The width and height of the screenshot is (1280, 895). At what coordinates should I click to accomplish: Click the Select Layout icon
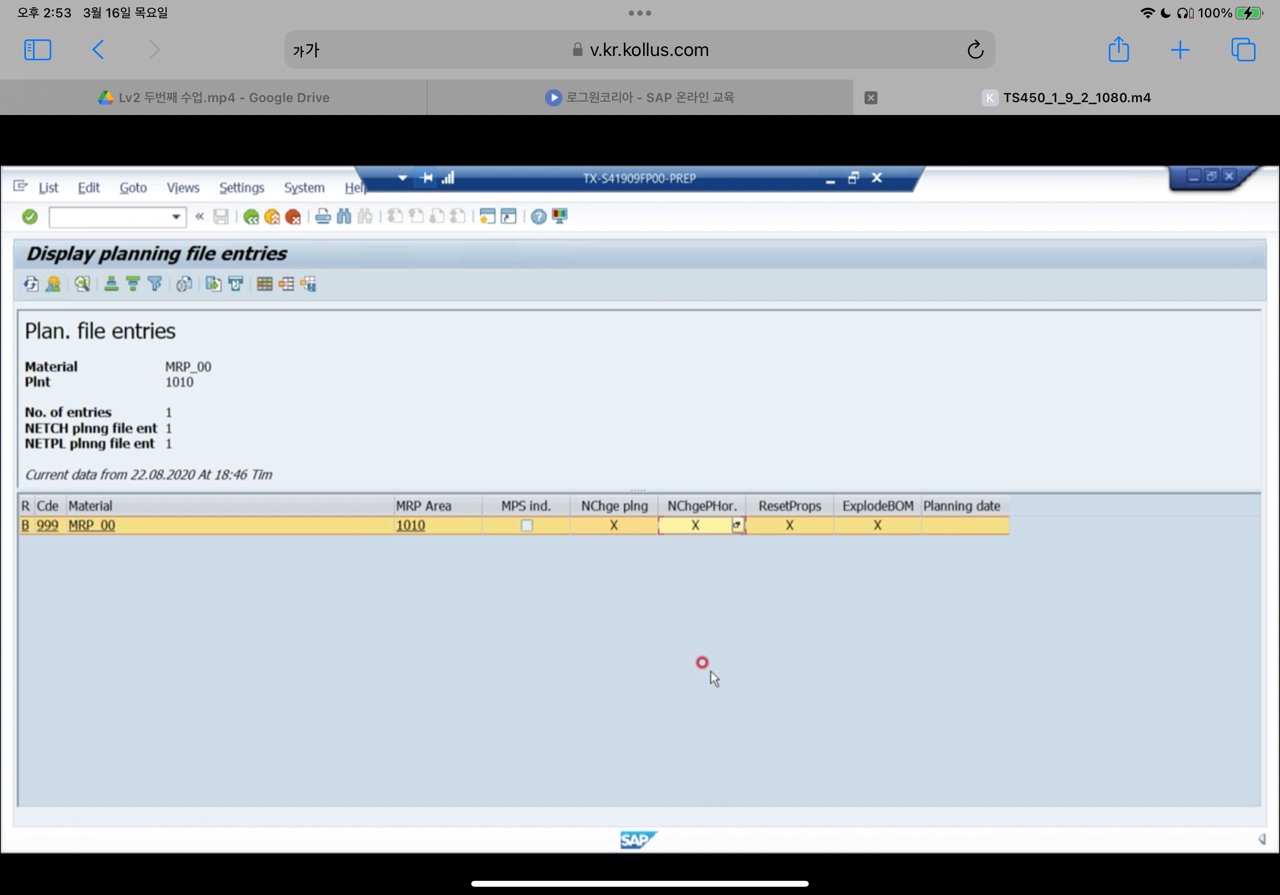[286, 285]
